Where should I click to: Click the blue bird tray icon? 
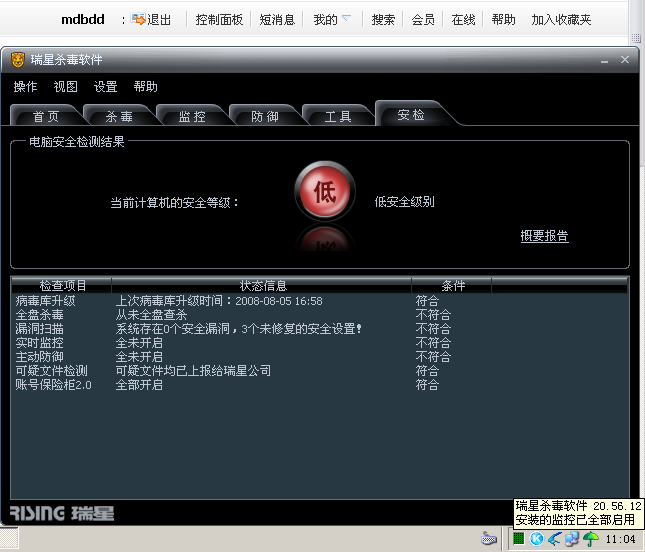pyautogui.click(x=554, y=538)
